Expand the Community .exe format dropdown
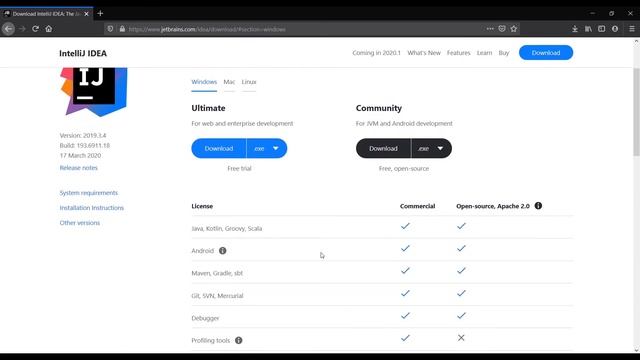 click(431, 148)
